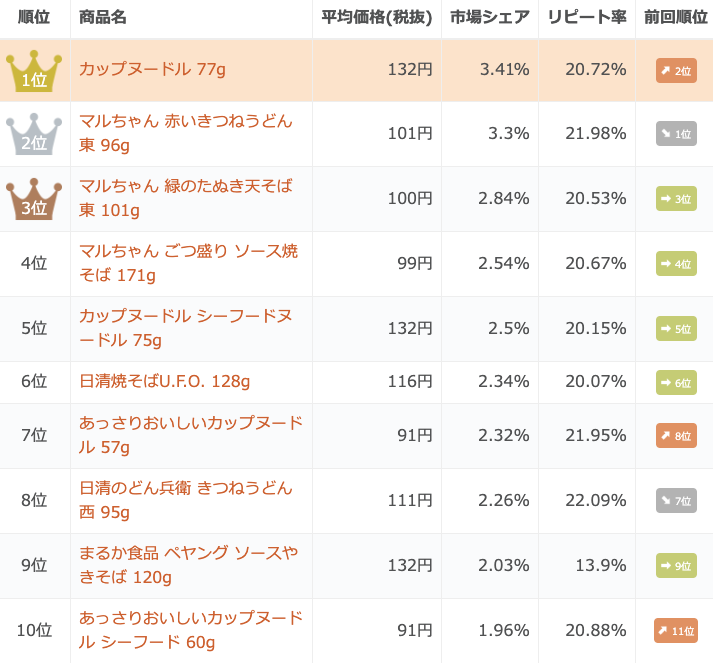Click the 市場シェア column header
The width and height of the screenshot is (713, 663).
[x=490, y=17]
